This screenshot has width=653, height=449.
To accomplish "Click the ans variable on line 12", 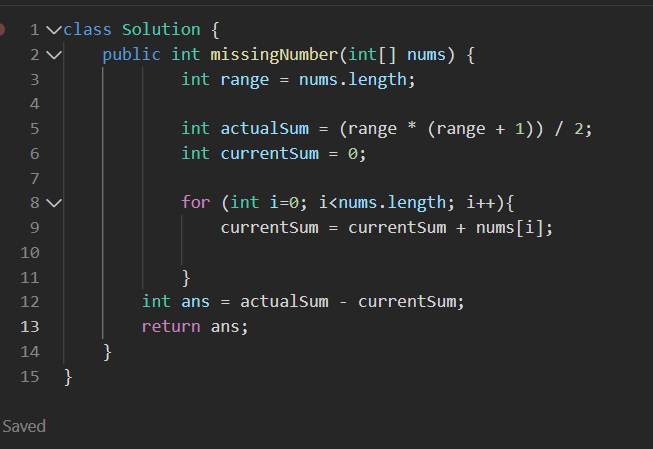I will (x=196, y=302).
